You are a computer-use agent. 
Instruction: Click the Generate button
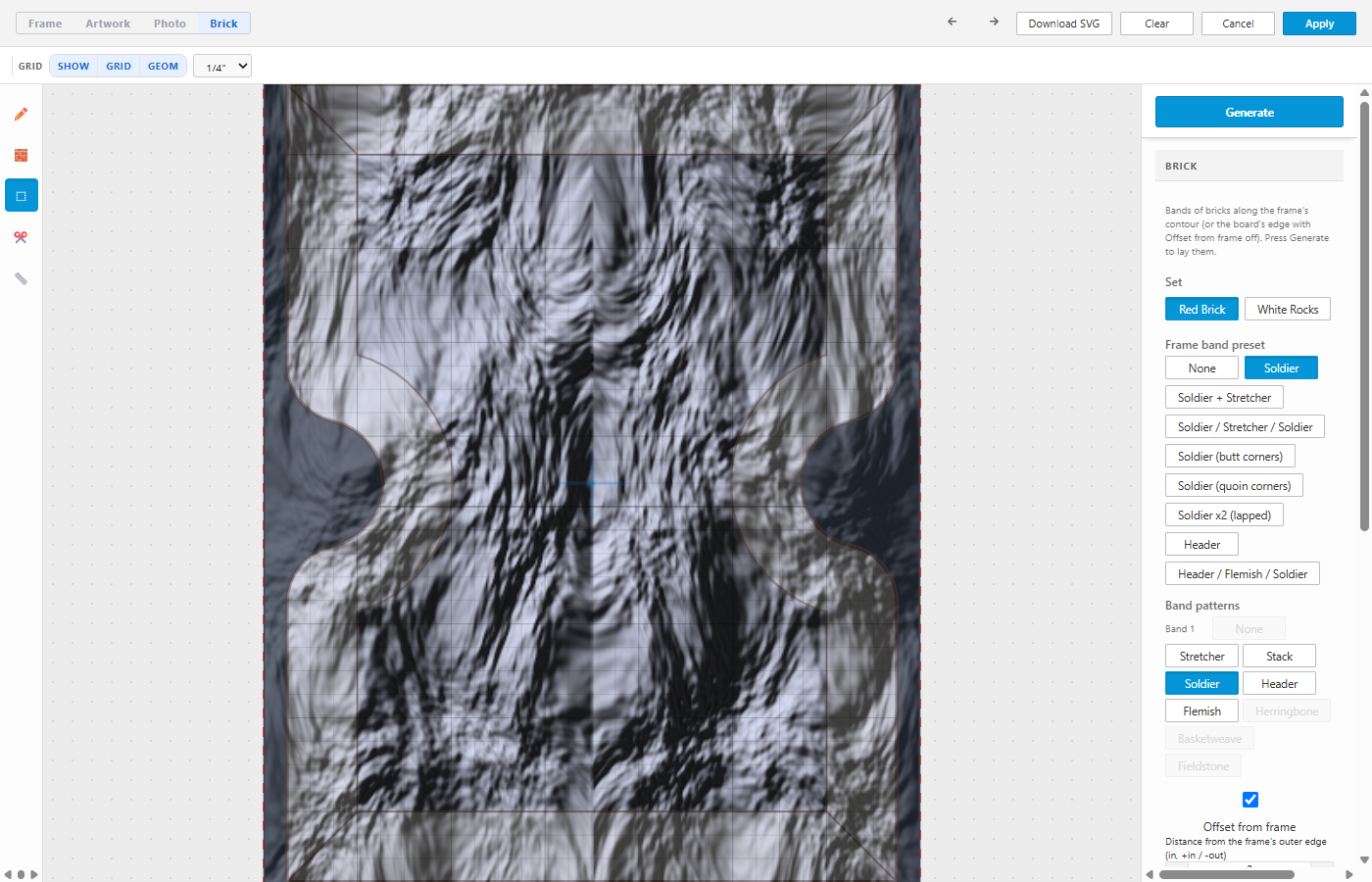1249,112
